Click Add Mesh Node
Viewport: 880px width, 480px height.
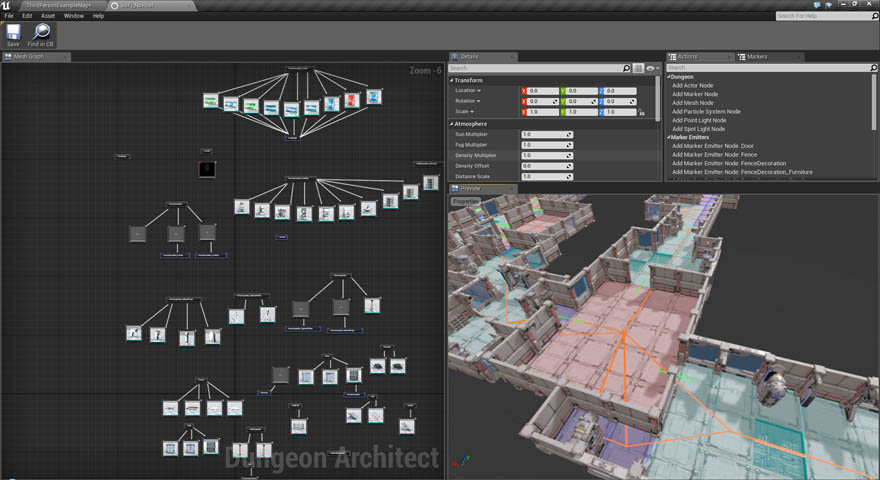coord(693,103)
